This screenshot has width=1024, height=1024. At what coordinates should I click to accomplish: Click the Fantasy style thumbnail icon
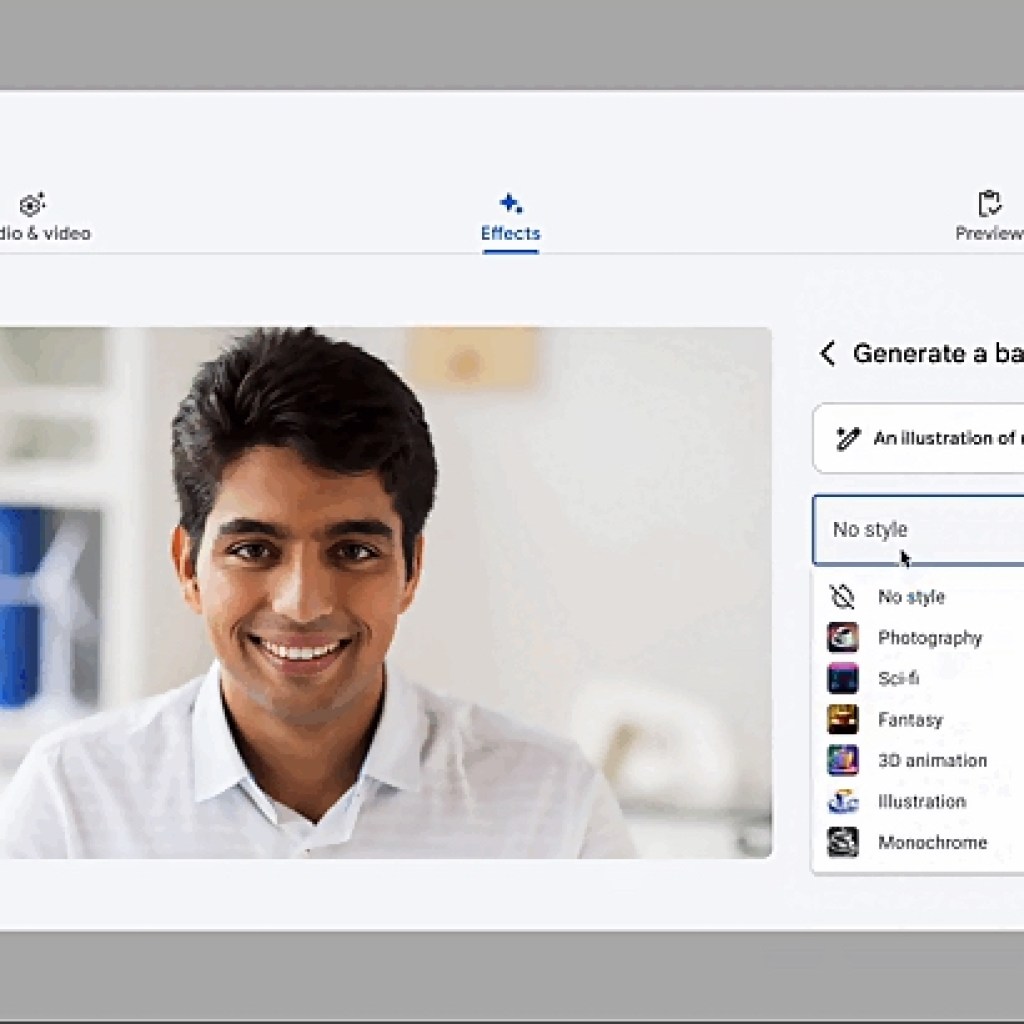click(843, 719)
